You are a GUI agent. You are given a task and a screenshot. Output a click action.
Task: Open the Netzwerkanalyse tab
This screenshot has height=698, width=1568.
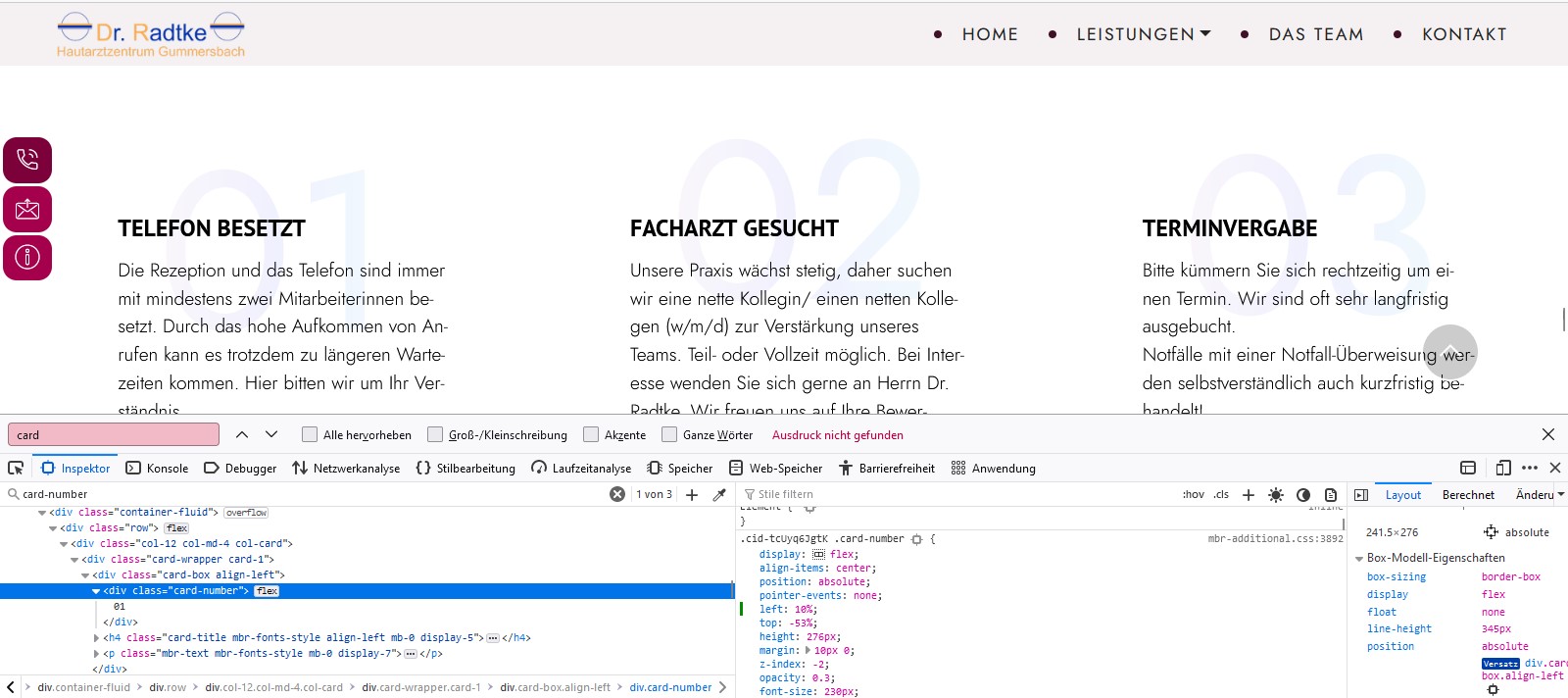pyautogui.click(x=346, y=469)
